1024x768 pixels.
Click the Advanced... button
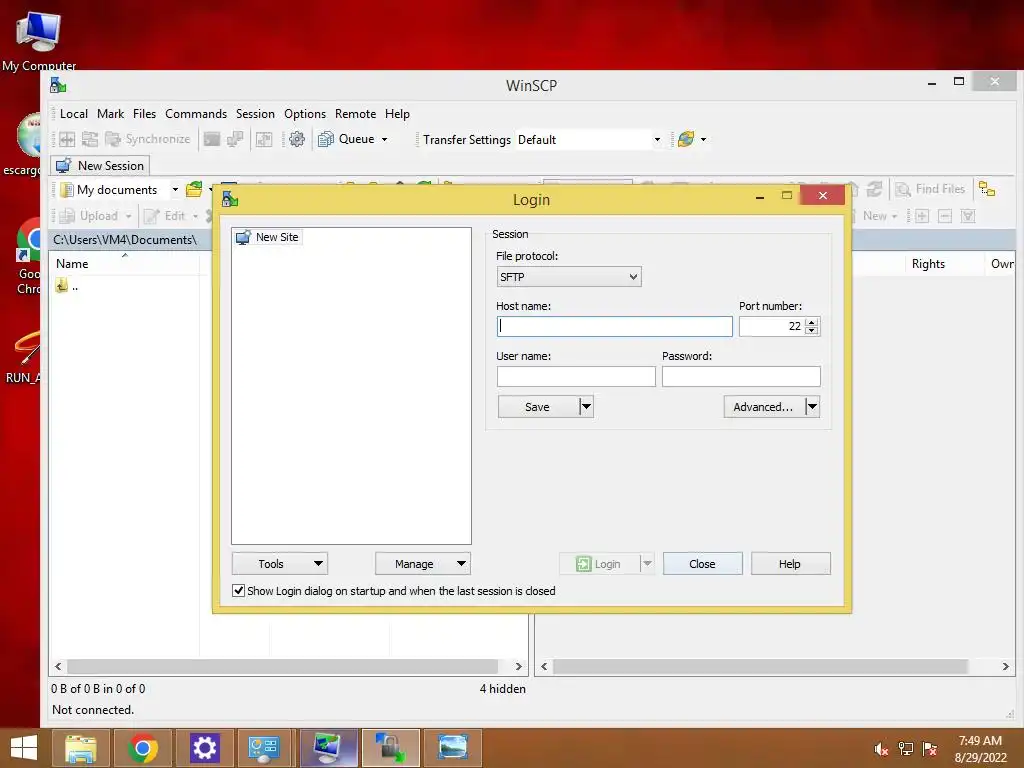(x=763, y=407)
